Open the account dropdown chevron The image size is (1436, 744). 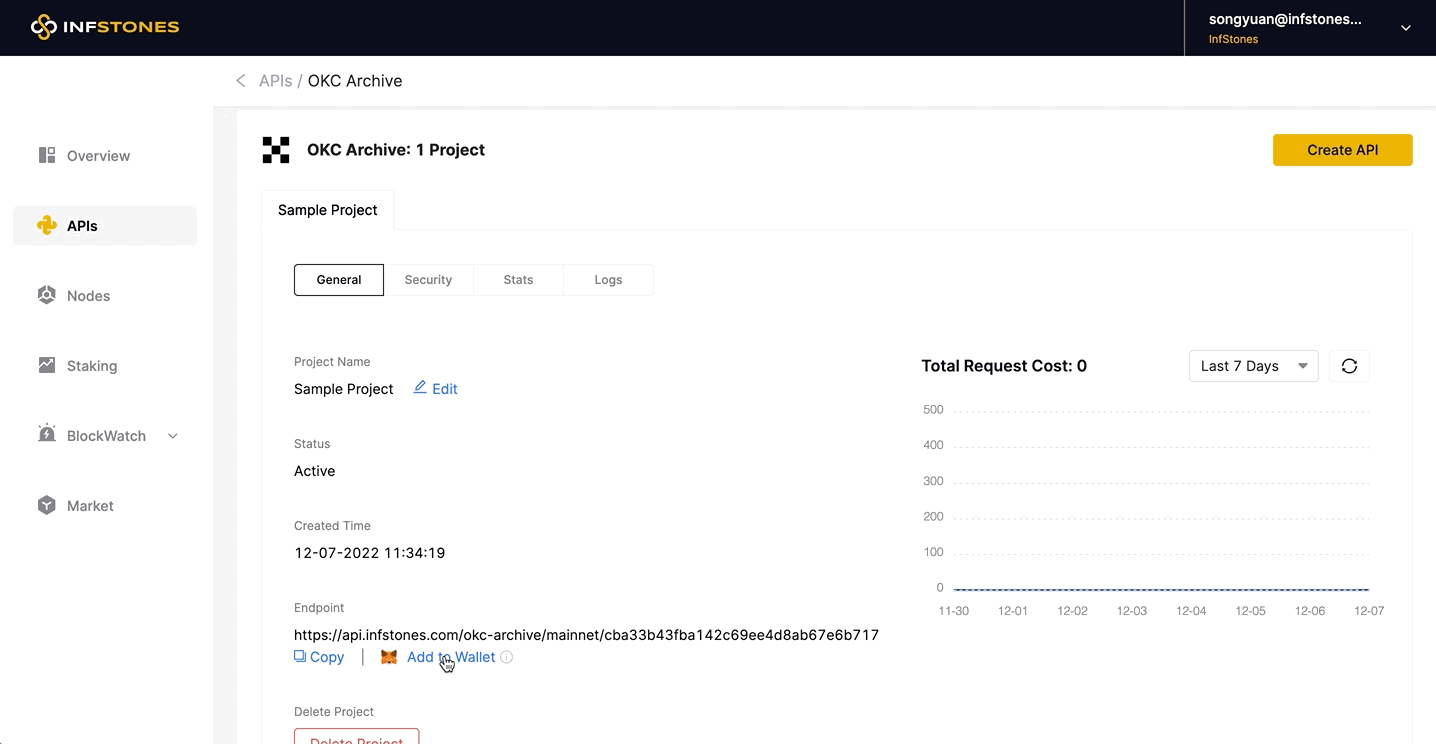[1405, 28]
